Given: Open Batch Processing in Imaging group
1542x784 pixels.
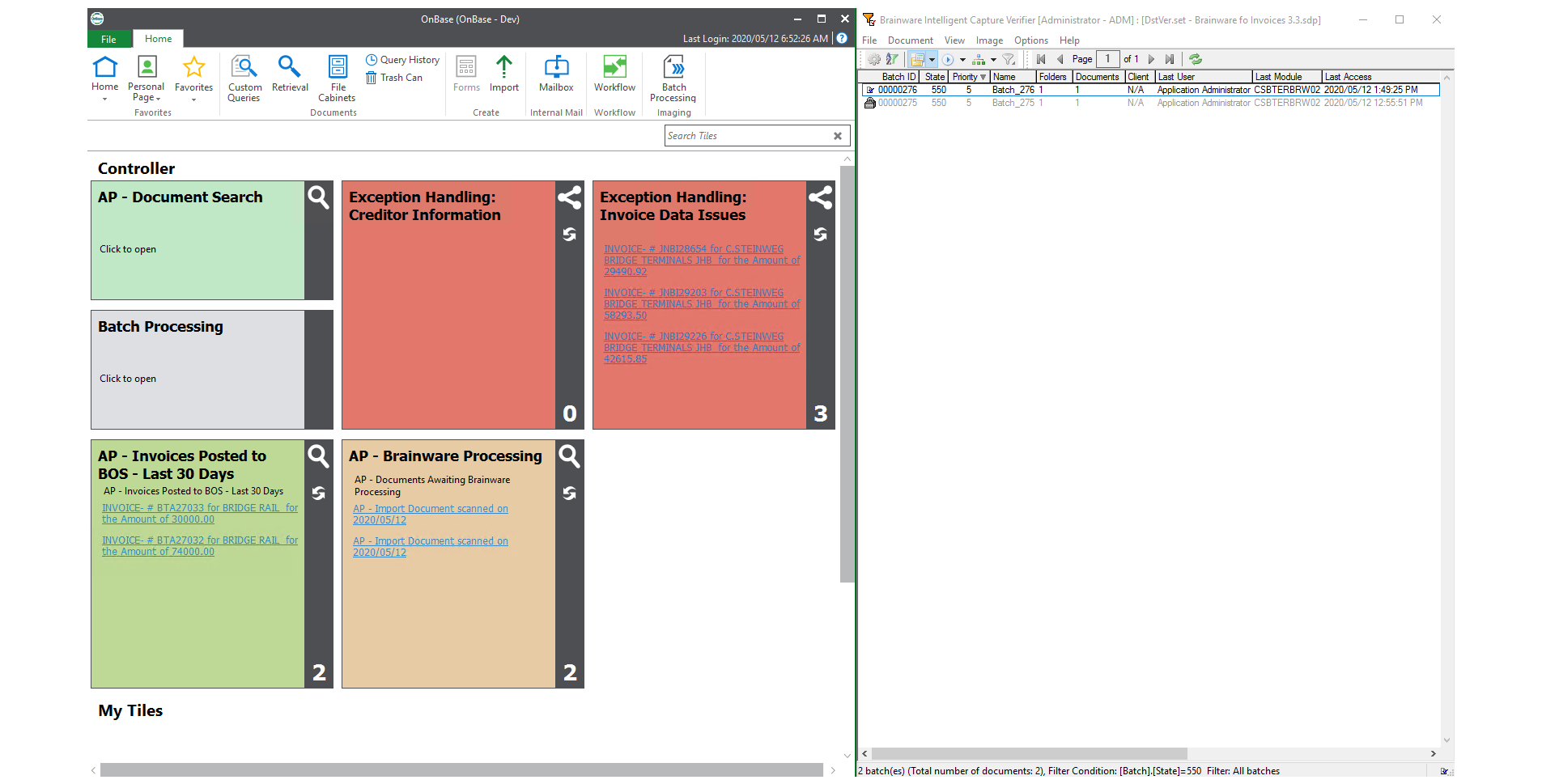Looking at the screenshot, I should click(673, 78).
